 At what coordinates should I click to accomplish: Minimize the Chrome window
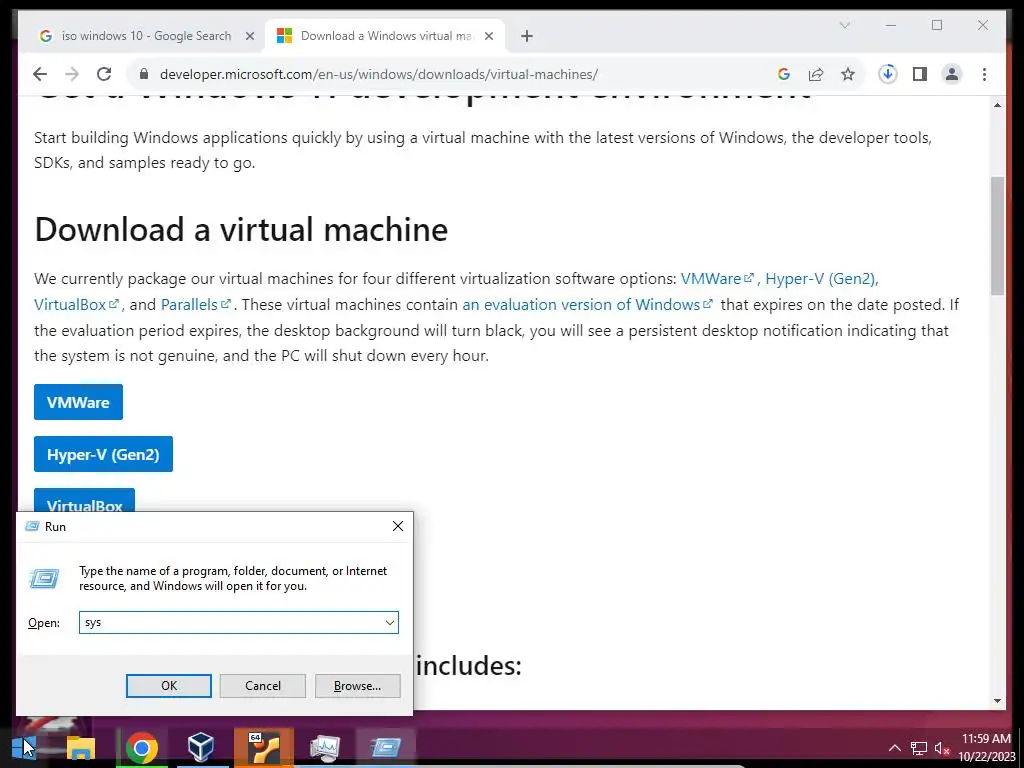point(891,25)
